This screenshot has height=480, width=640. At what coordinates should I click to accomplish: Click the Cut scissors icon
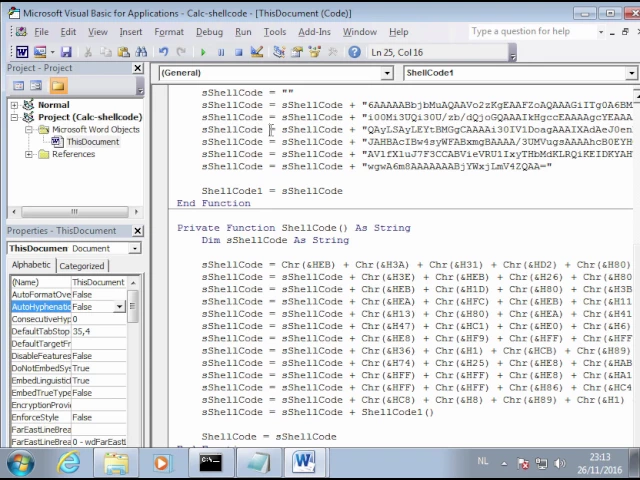coord(88,52)
